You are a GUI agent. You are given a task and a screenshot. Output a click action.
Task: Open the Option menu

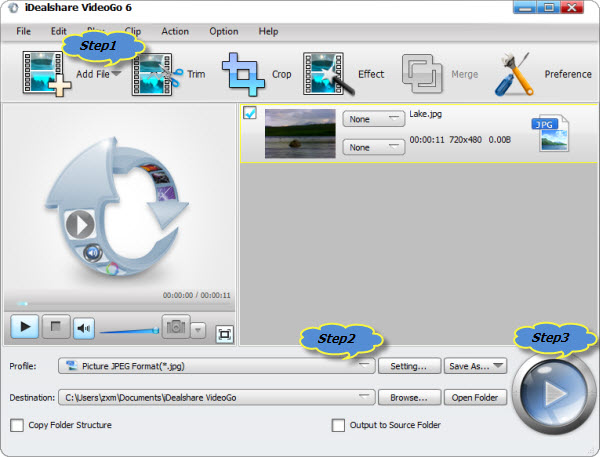point(224,31)
